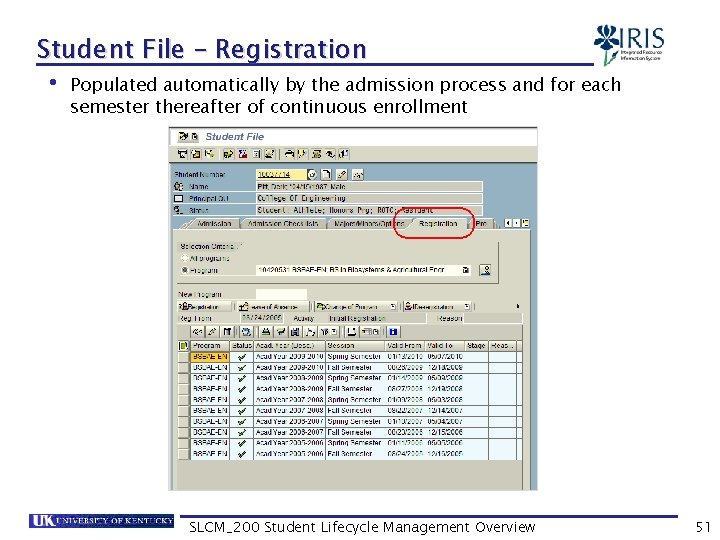Viewport: 720px width, 540px height.
Task: Click the Name row person icon
Action: (179, 186)
